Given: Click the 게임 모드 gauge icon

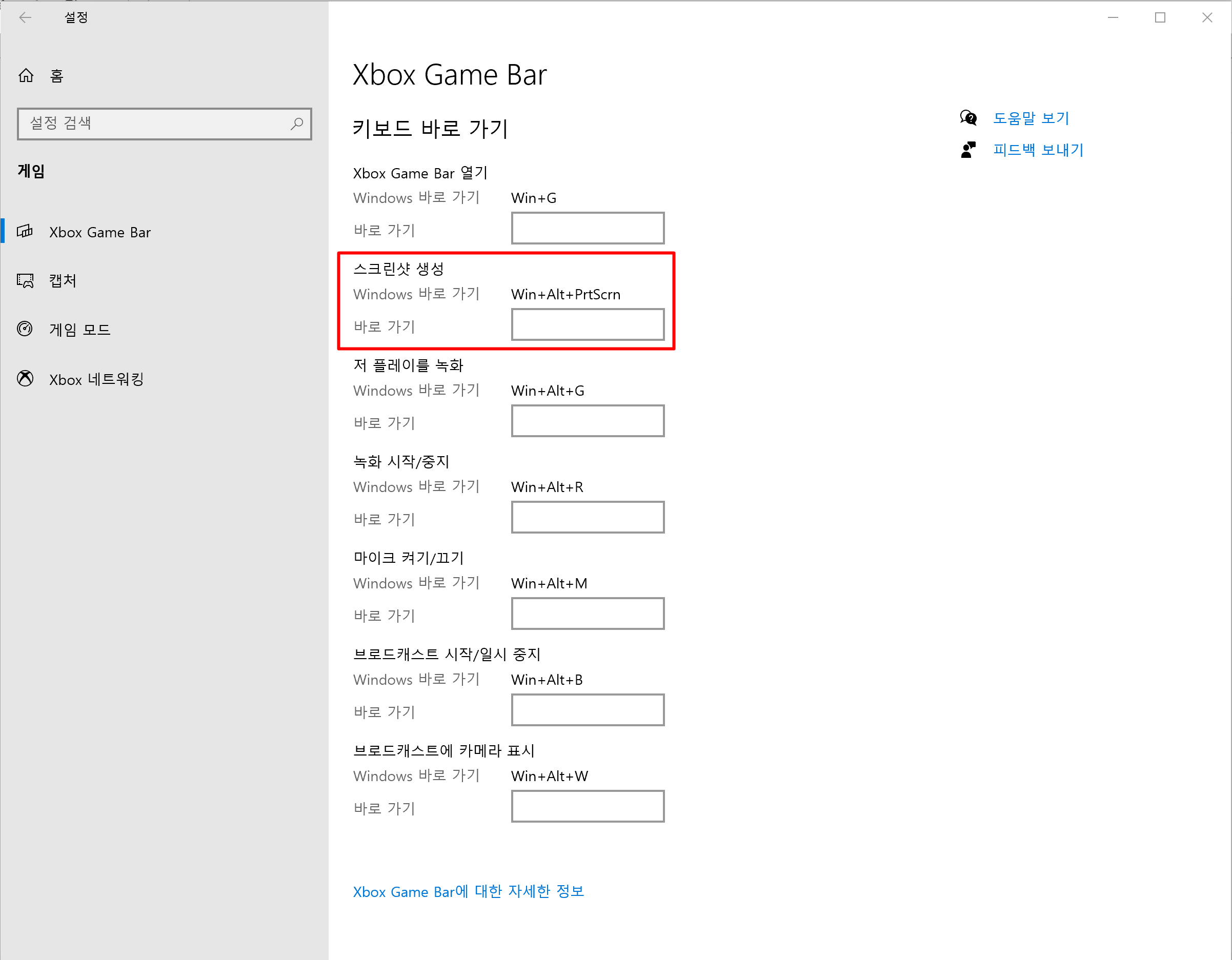Looking at the screenshot, I should [x=25, y=329].
